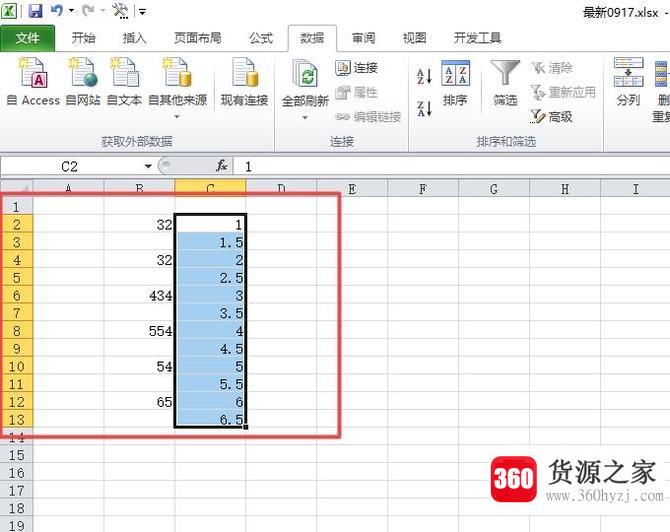The image size is (670, 532).
Task: Open the 文件 (File) tab
Action: click(28, 38)
